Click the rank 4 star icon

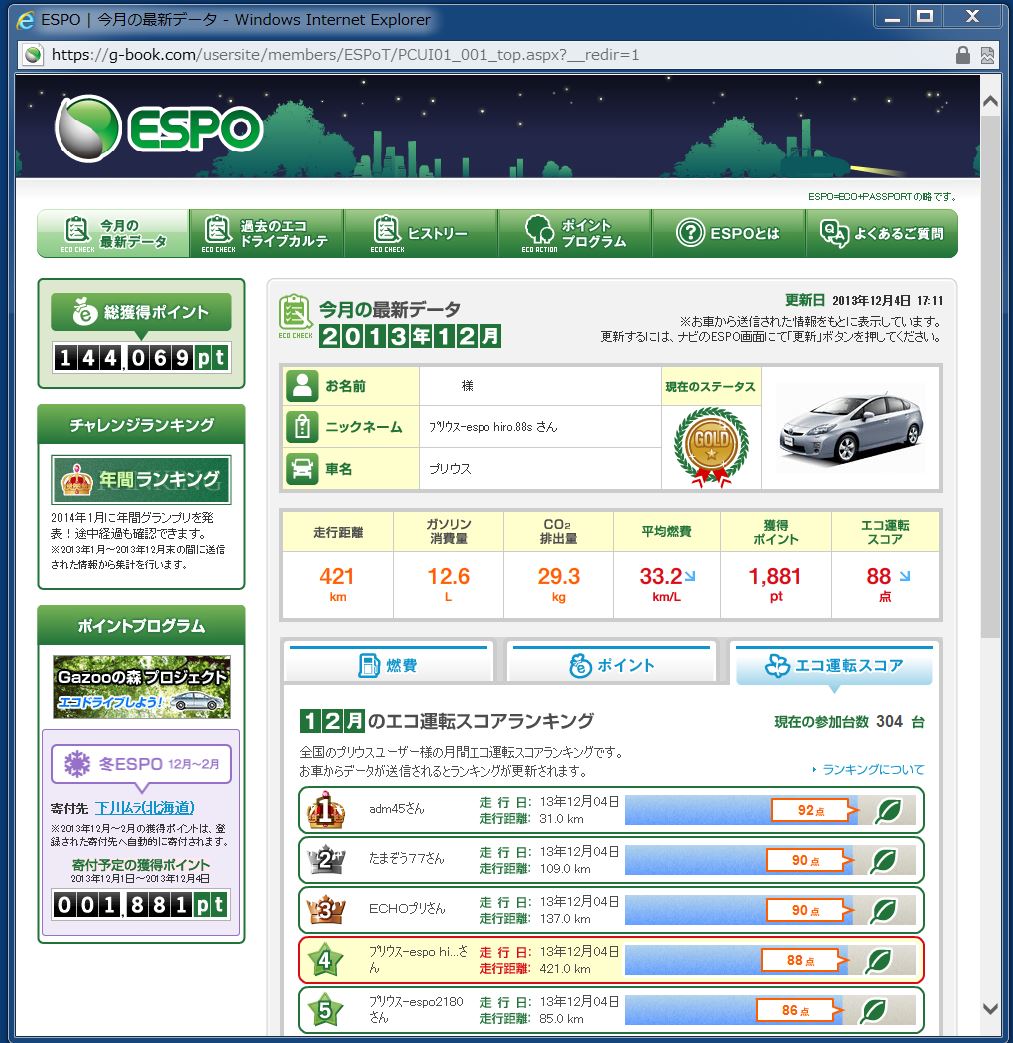pos(325,960)
